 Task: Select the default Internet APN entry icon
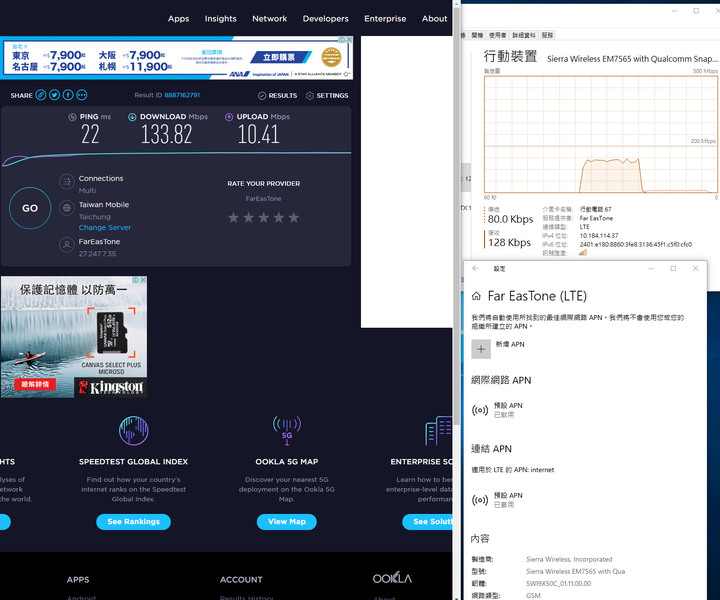480,410
